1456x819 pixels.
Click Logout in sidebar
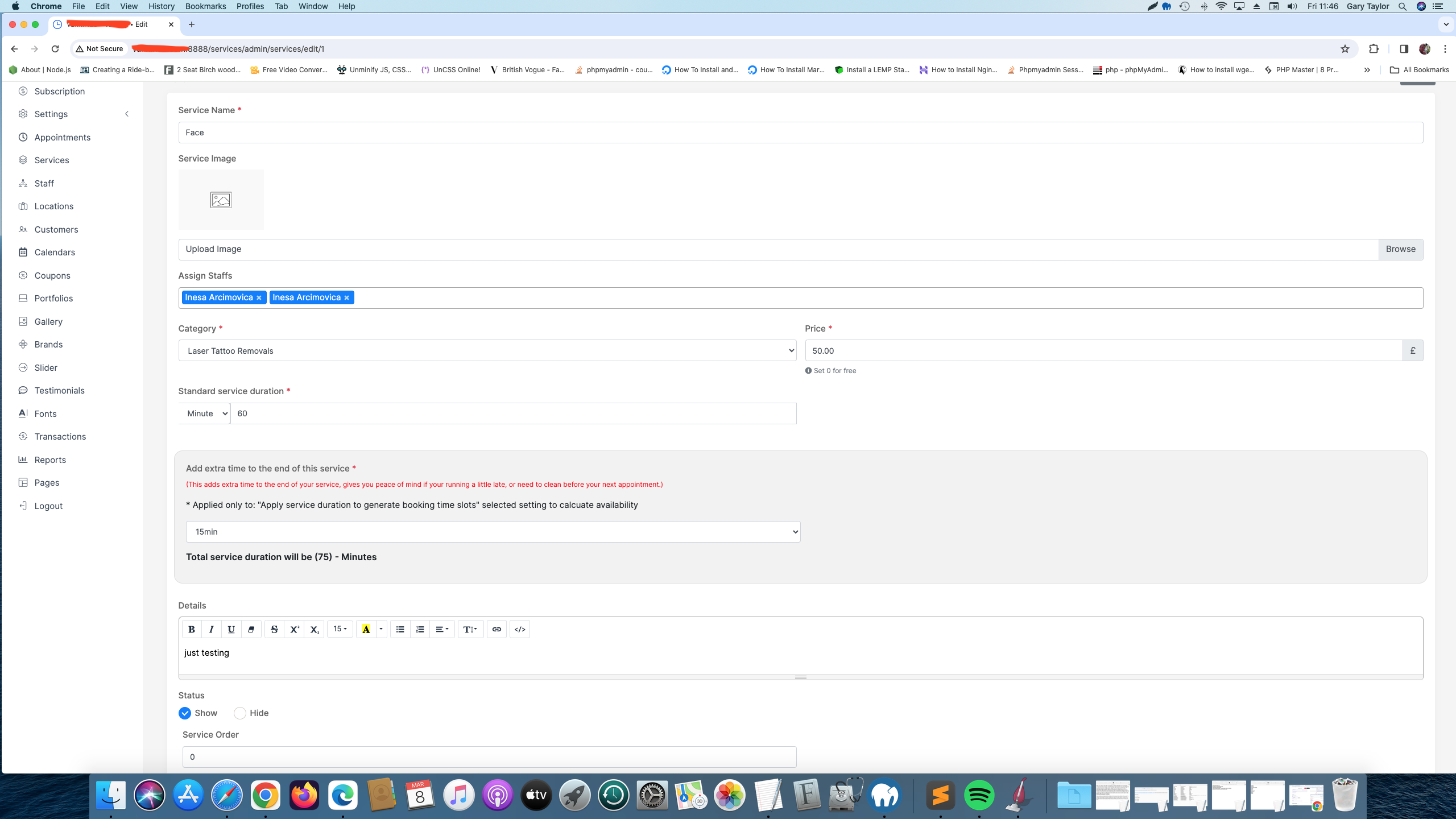coord(48,506)
